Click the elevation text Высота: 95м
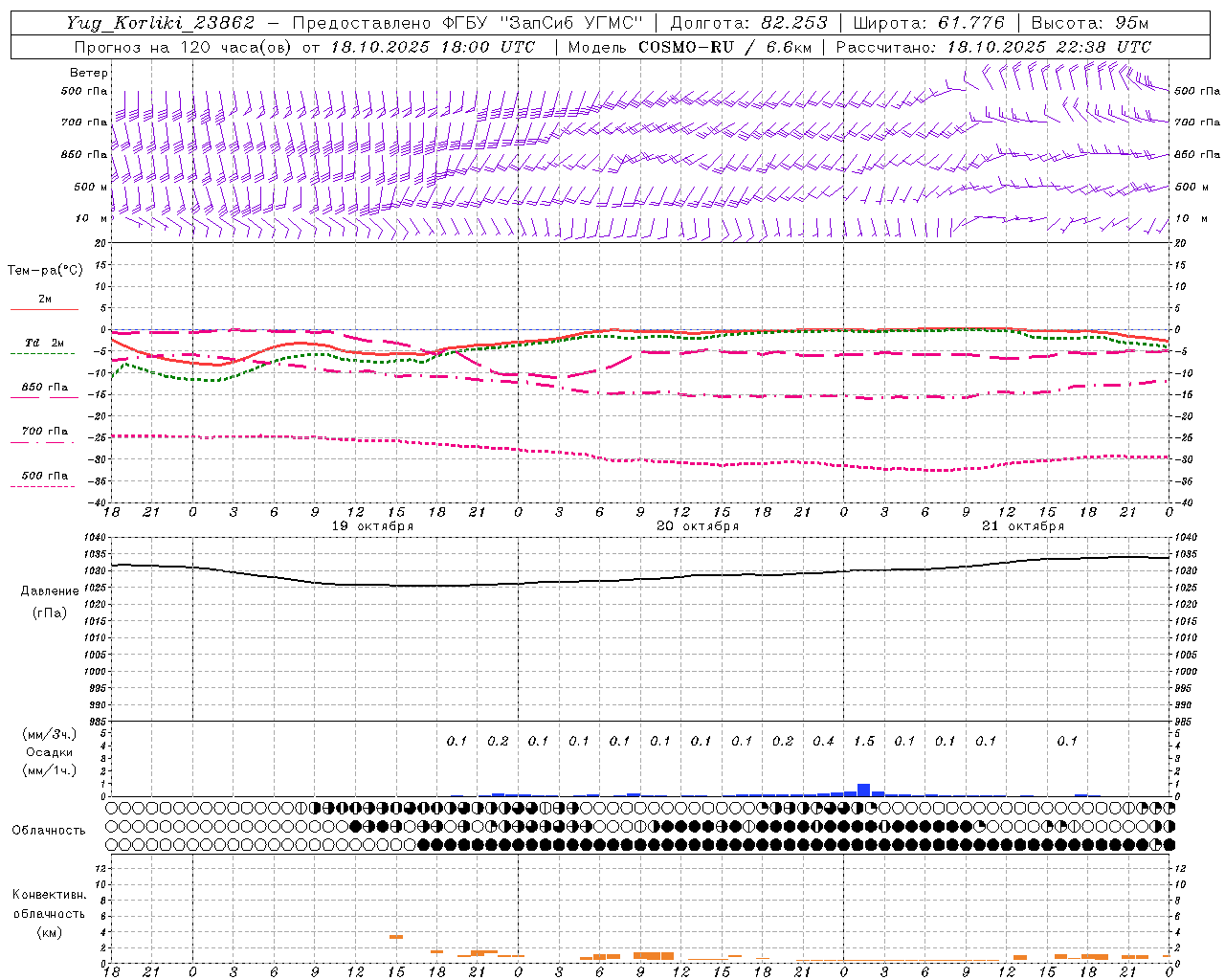The width and height of the screenshot is (1225, 980). click(x=1089, y=23)
